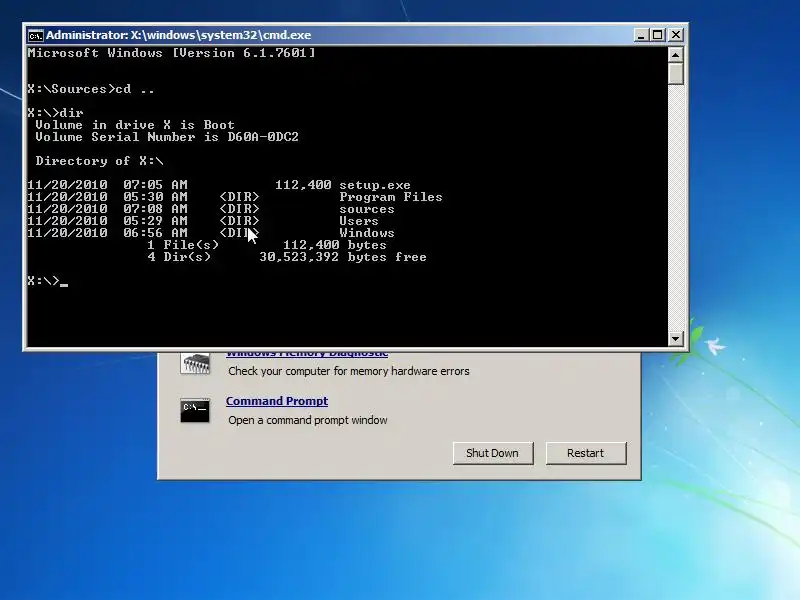Open the Windows Memory Diagnostic link
The height and width of the screenshot is (600, 800).
pyautogui.click(x=307, y=353)
